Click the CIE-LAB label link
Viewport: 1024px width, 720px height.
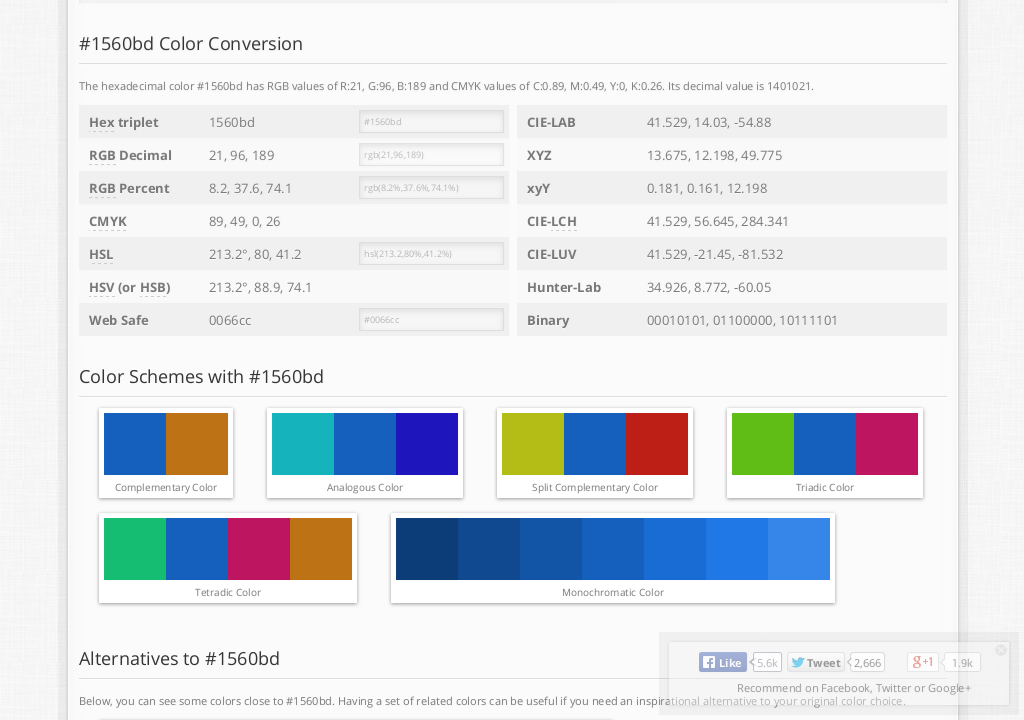pos(551,122)
